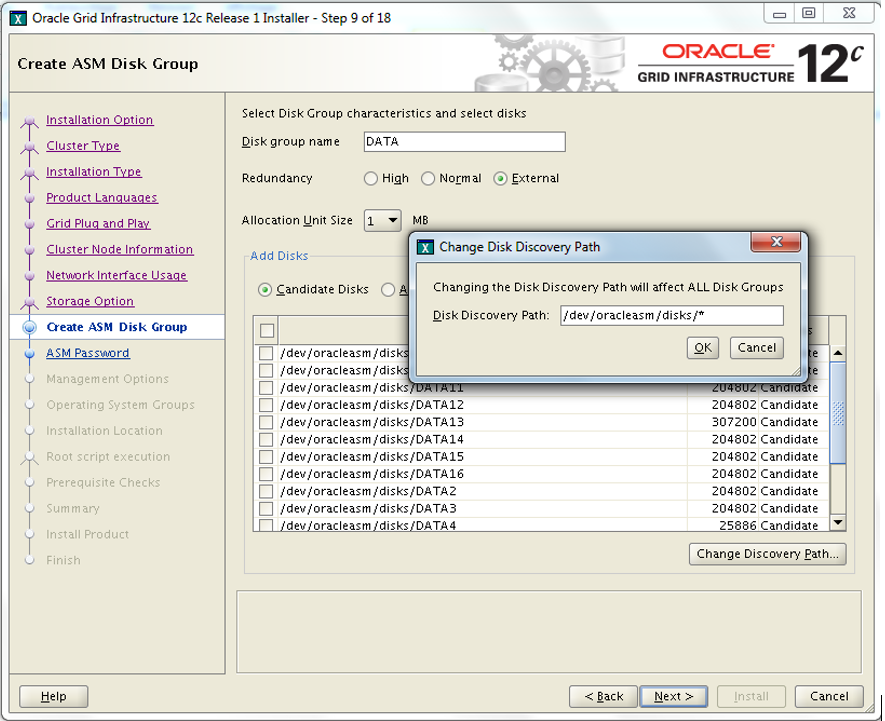Click the disk list scroll up arrow
The height and width of the screenshot is (721, 885).
click(838, 353)
